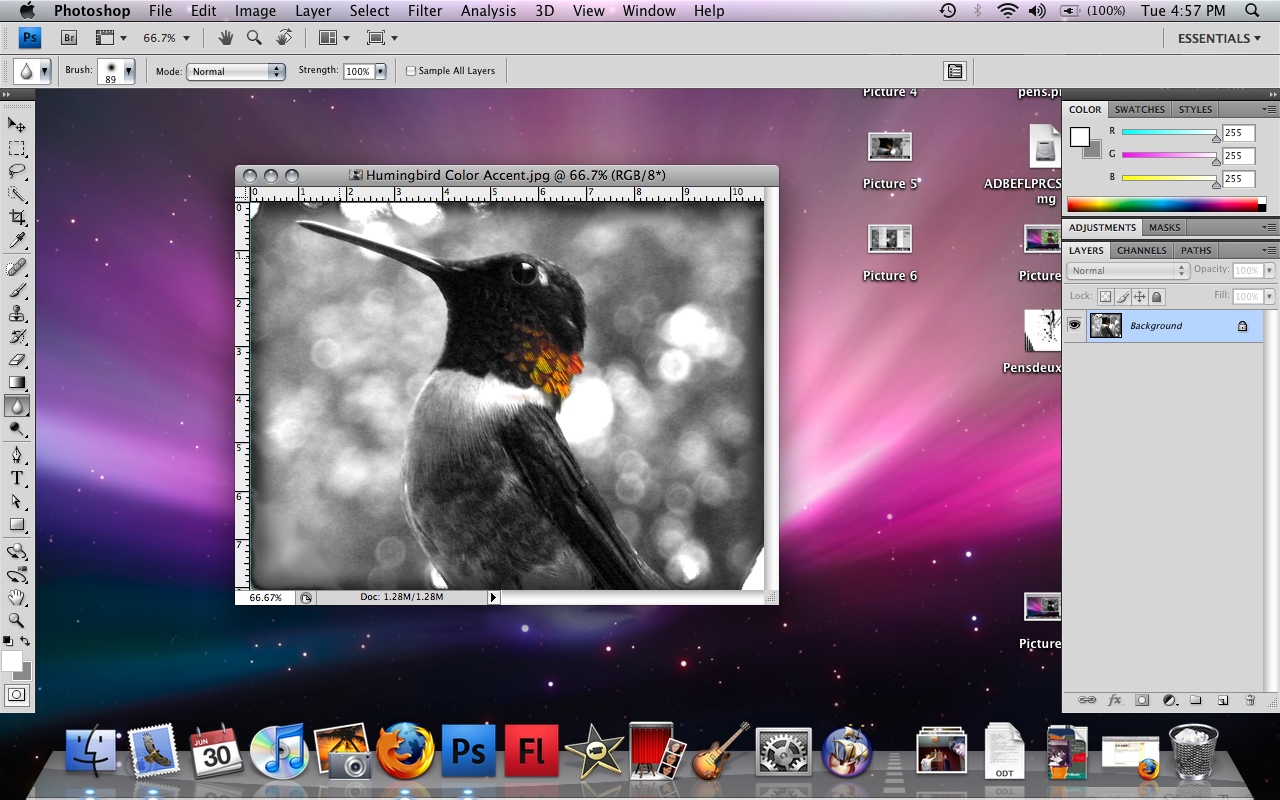
Task: Select the Blur tool in Tools panel
Action: [x=17, y=406]
